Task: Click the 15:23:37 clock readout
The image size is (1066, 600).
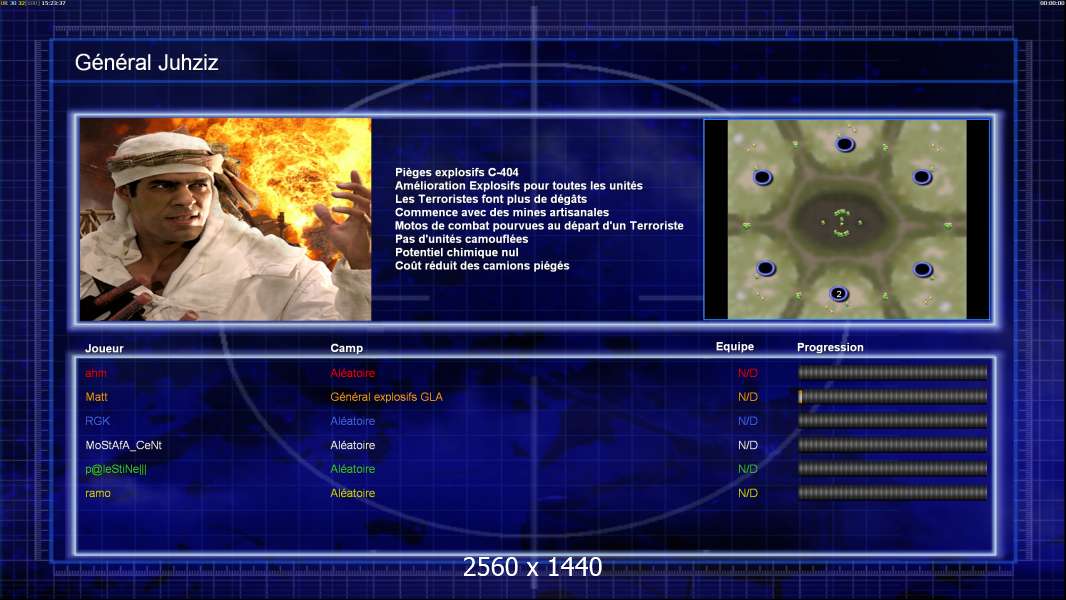Action: pyautogui.click(x=53, y=3)
